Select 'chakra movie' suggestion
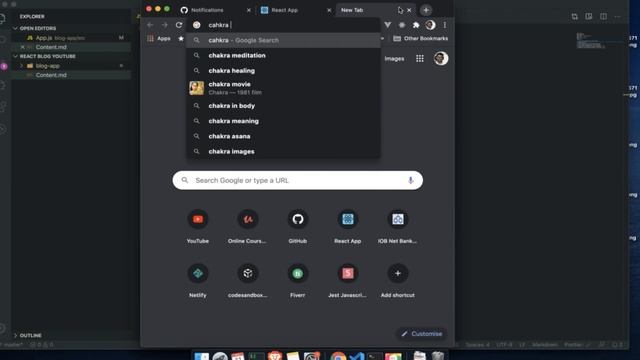 pyautogui.click(x=283, y=88)
